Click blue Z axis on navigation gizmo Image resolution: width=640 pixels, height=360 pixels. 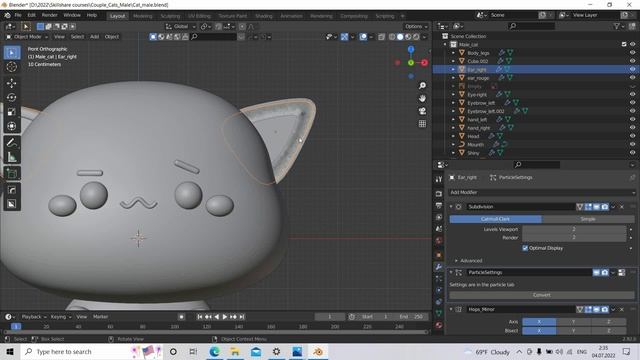tap(411, 49)
